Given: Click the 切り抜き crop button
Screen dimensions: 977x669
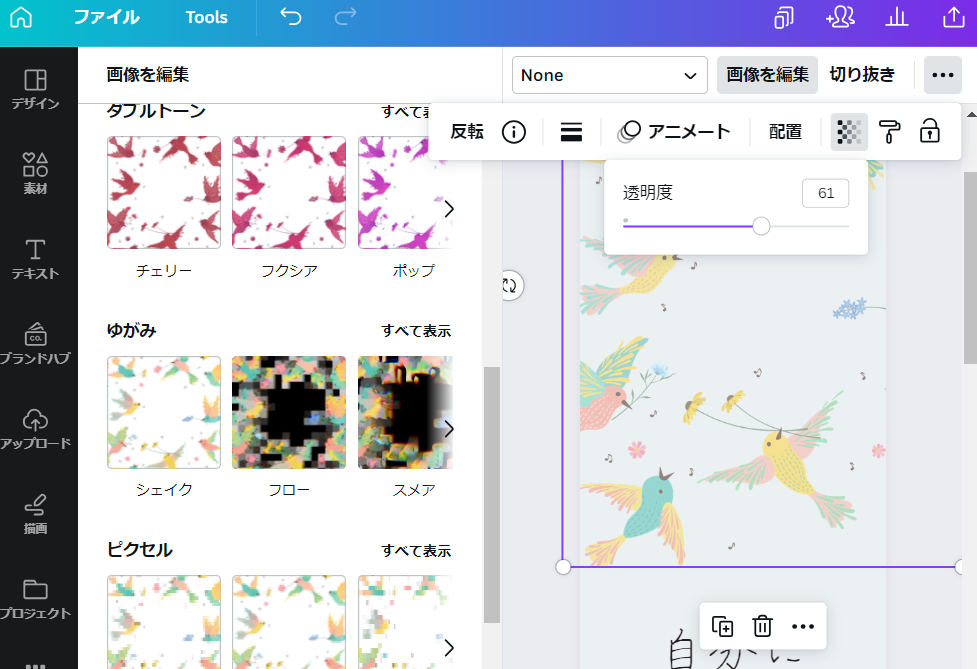Looking at the screenshot, I should click(x=862, y=75).
